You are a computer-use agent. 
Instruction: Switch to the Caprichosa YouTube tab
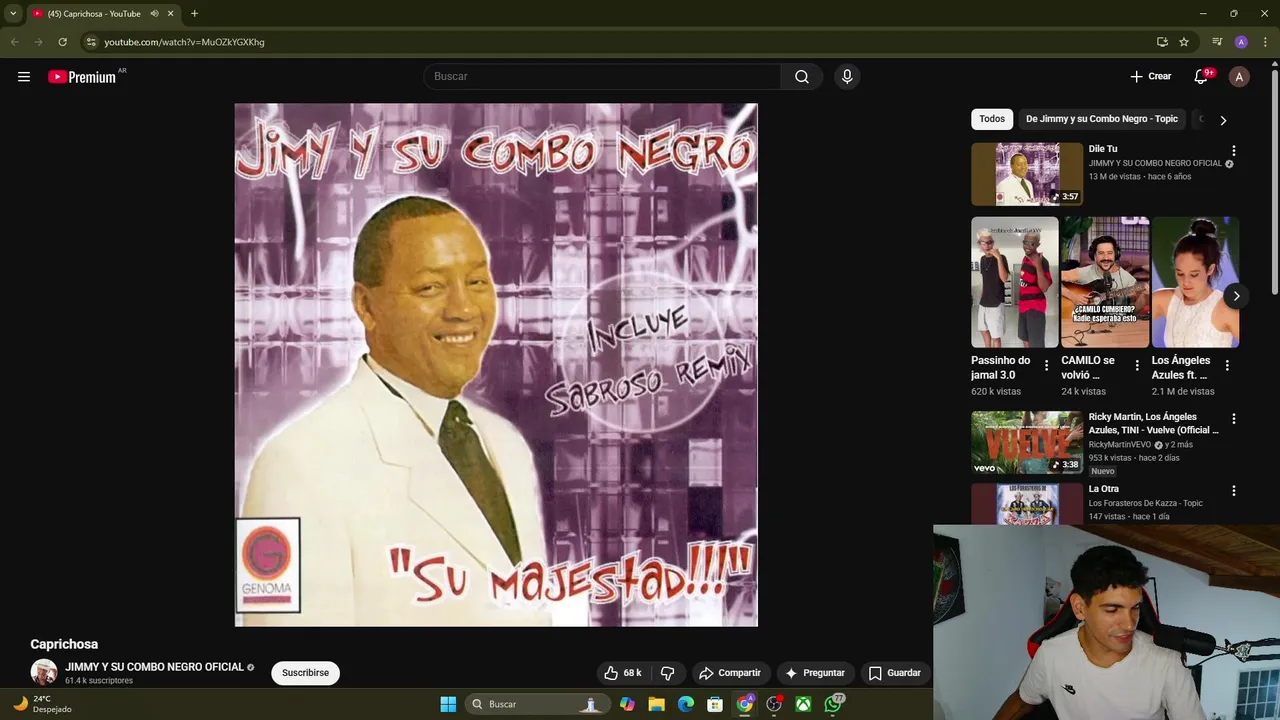coord(94,14)
